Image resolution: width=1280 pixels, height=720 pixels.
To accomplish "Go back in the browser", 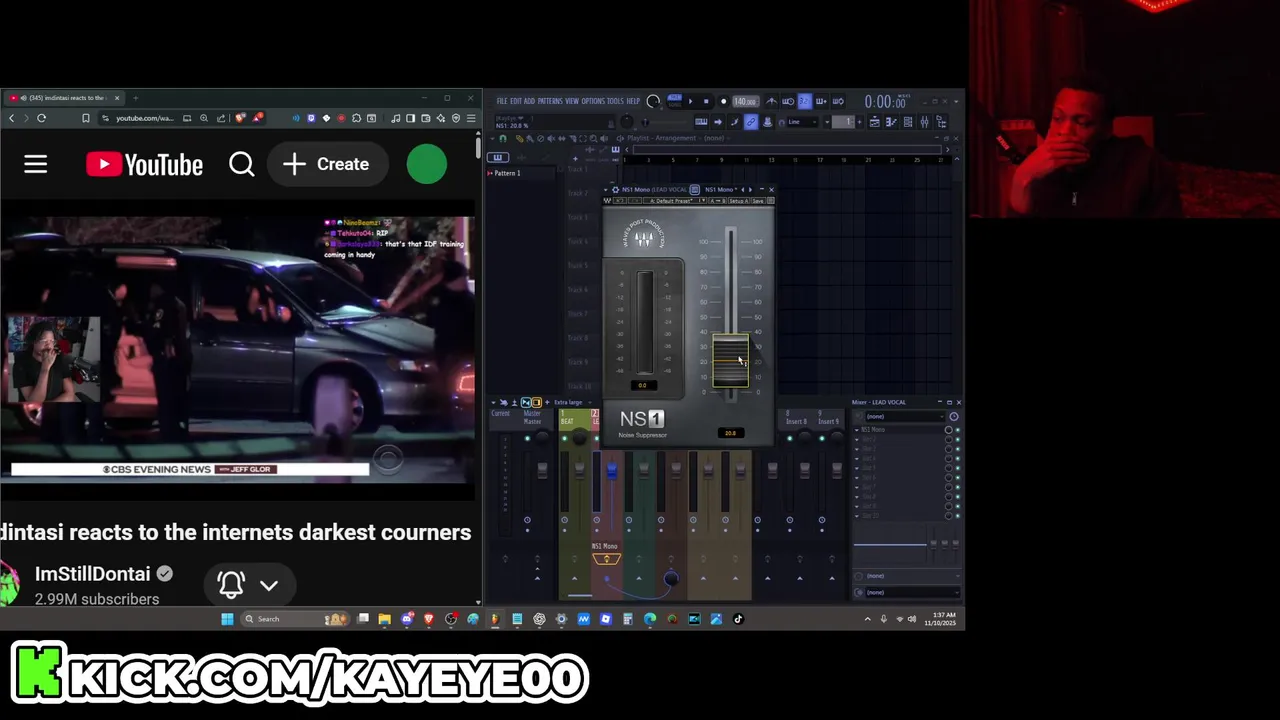I will tap(12, 118).
